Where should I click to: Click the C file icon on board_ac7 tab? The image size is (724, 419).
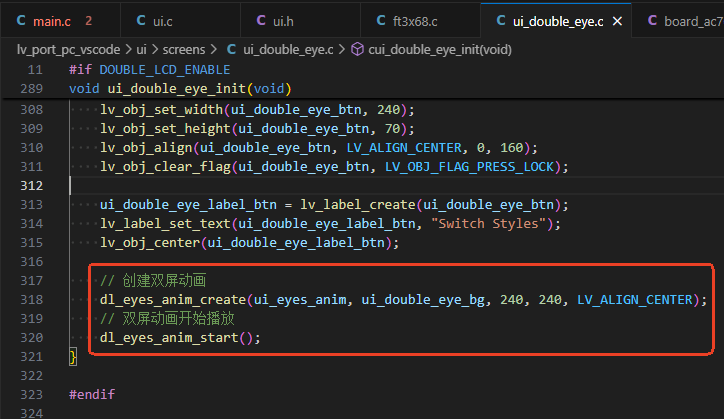coord(652,21)
